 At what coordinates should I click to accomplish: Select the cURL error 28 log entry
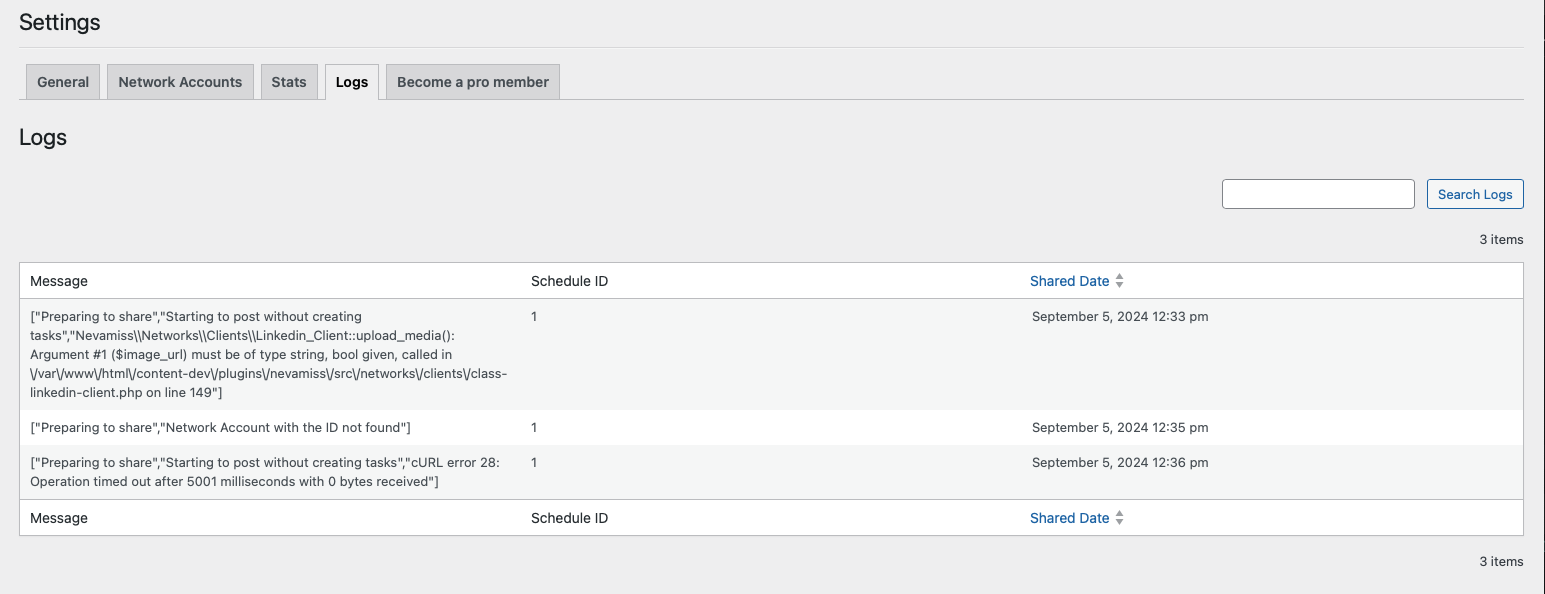click(x=264, y=472)
